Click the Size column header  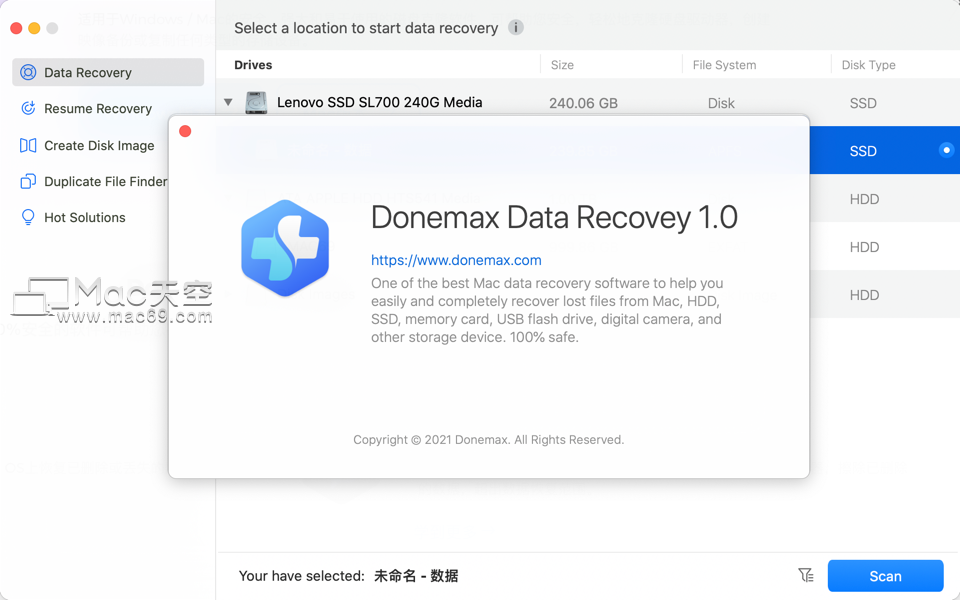562,65
